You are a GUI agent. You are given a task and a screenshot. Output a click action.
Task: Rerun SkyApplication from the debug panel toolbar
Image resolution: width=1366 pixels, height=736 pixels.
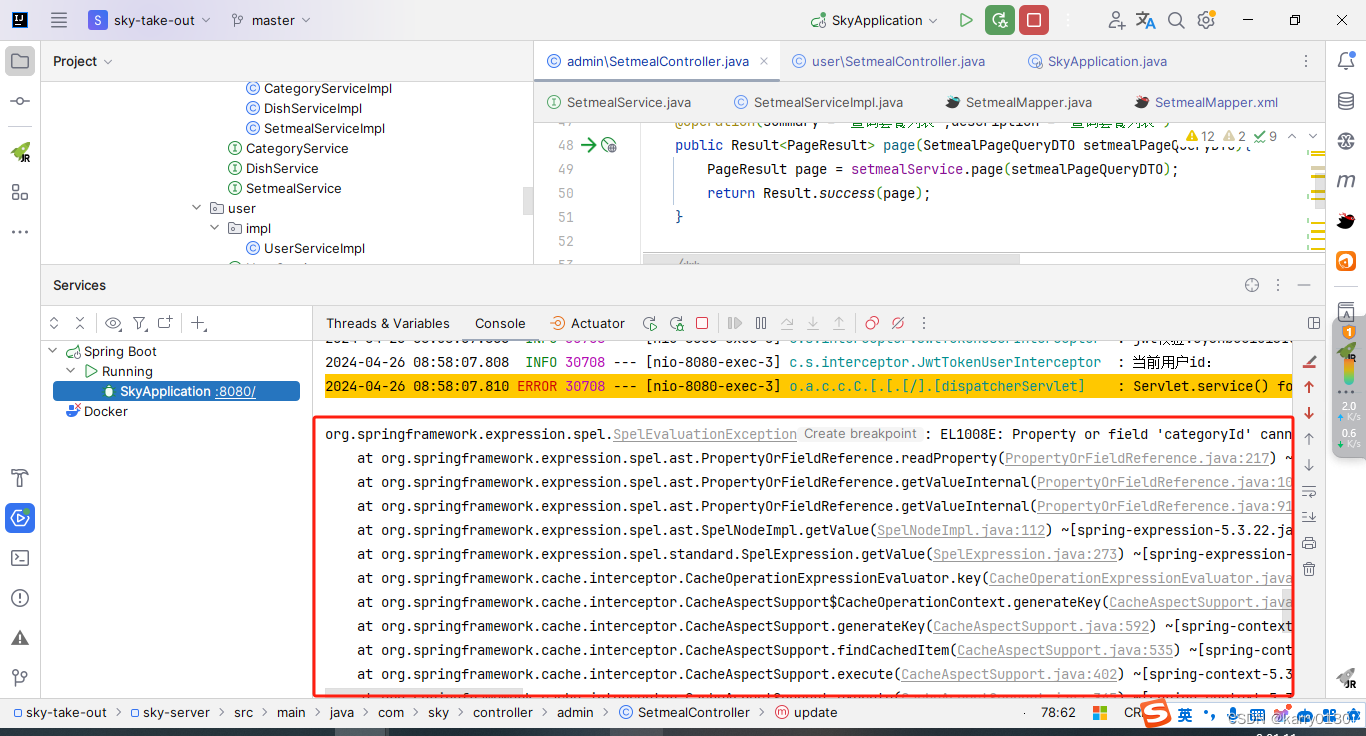point(649,323)
